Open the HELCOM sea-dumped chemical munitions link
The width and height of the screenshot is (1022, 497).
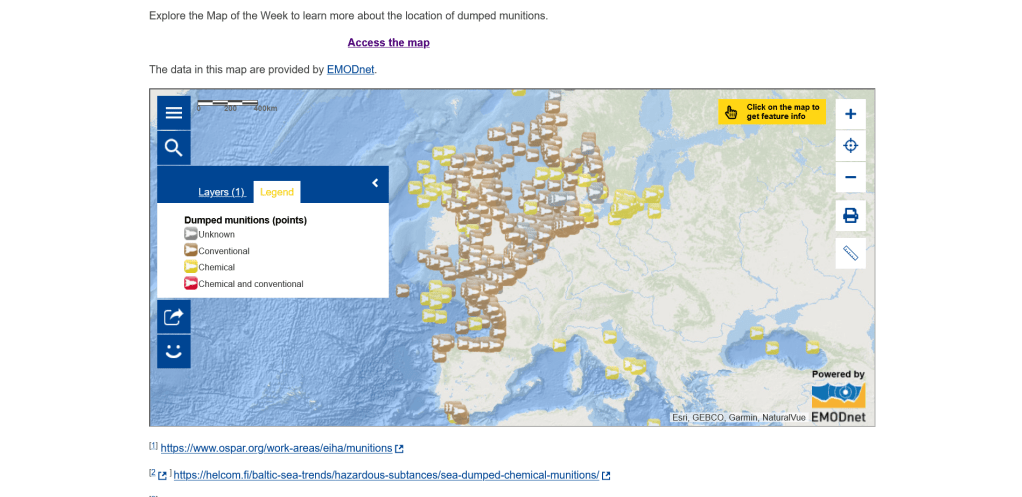[x=385, y=475]
